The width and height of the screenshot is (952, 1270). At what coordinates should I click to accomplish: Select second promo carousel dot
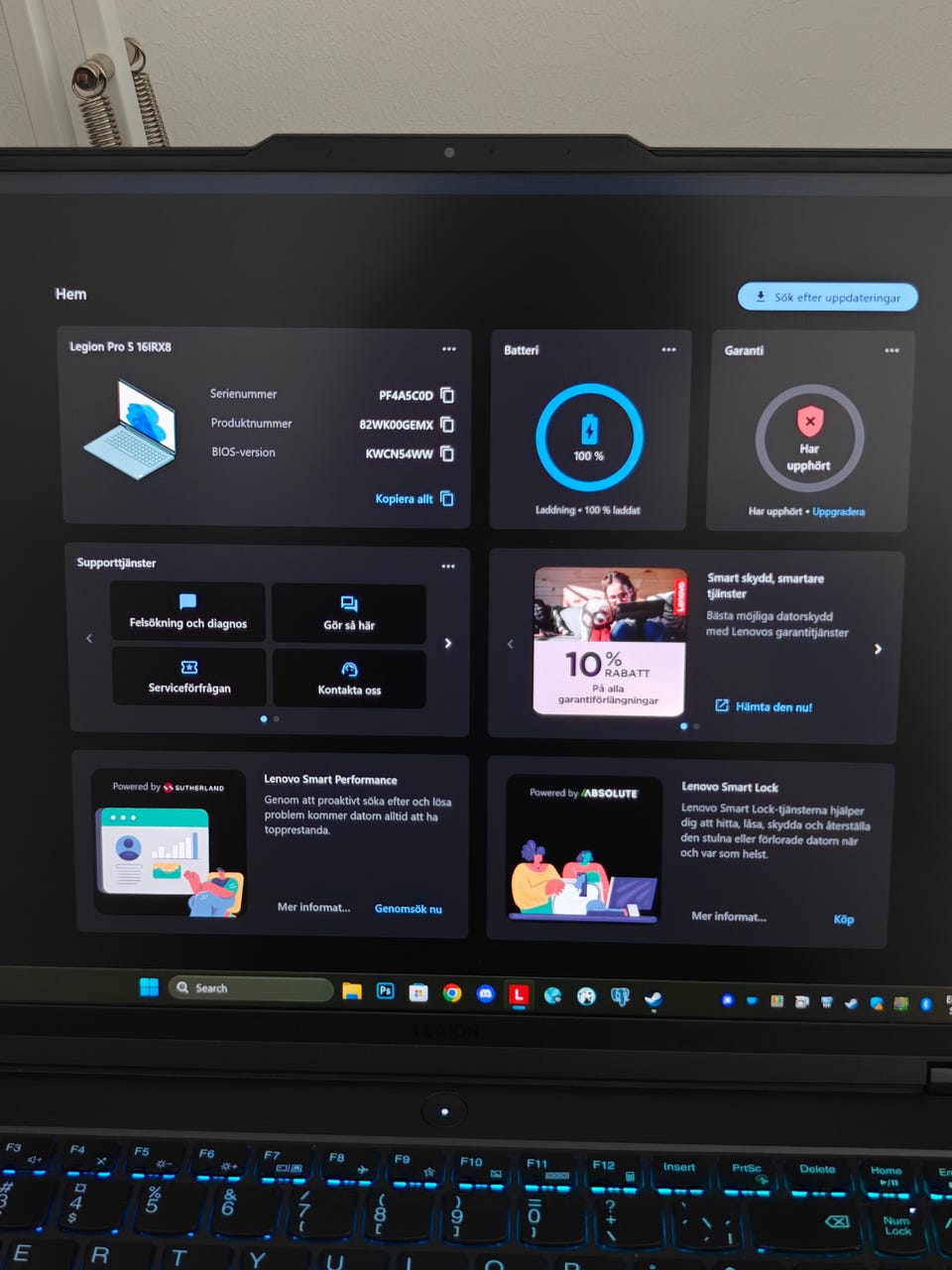(696, 726)
